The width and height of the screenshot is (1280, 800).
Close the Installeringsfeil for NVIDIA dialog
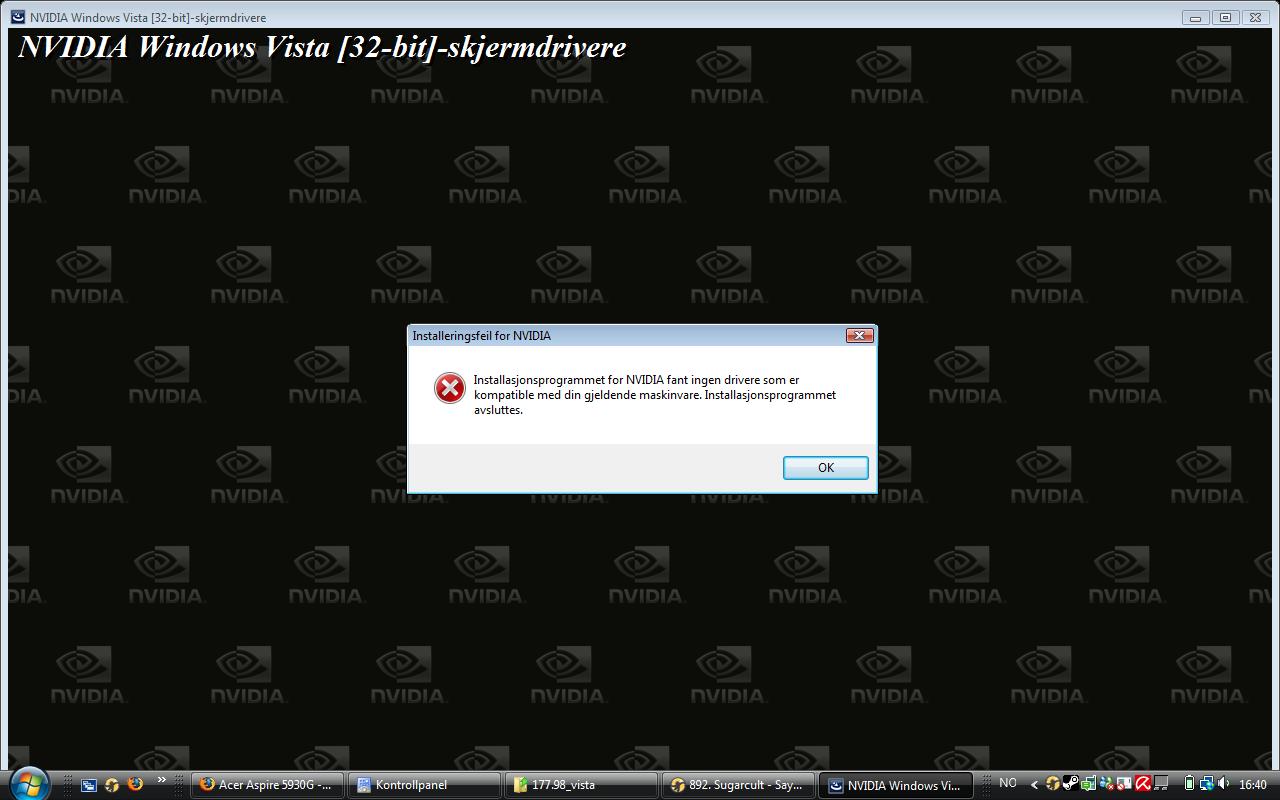point(860,335)
